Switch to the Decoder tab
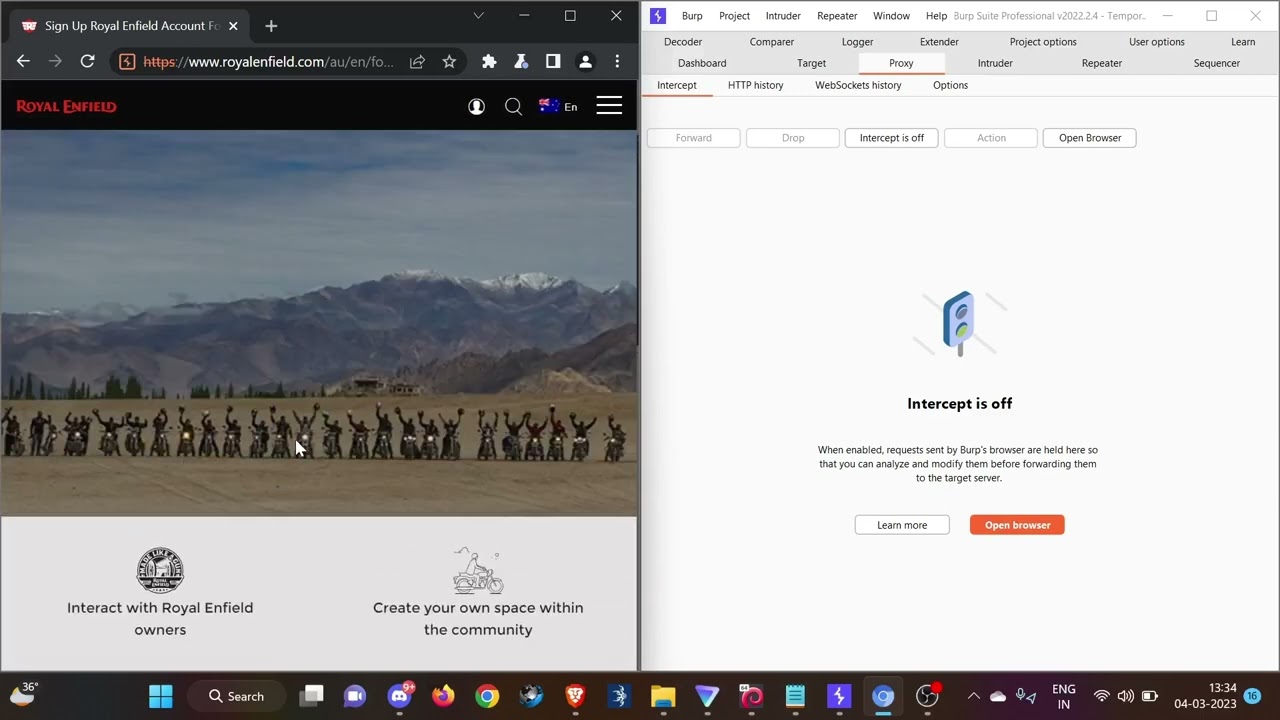The image size is (1280, 720). [x=683, y=42]
